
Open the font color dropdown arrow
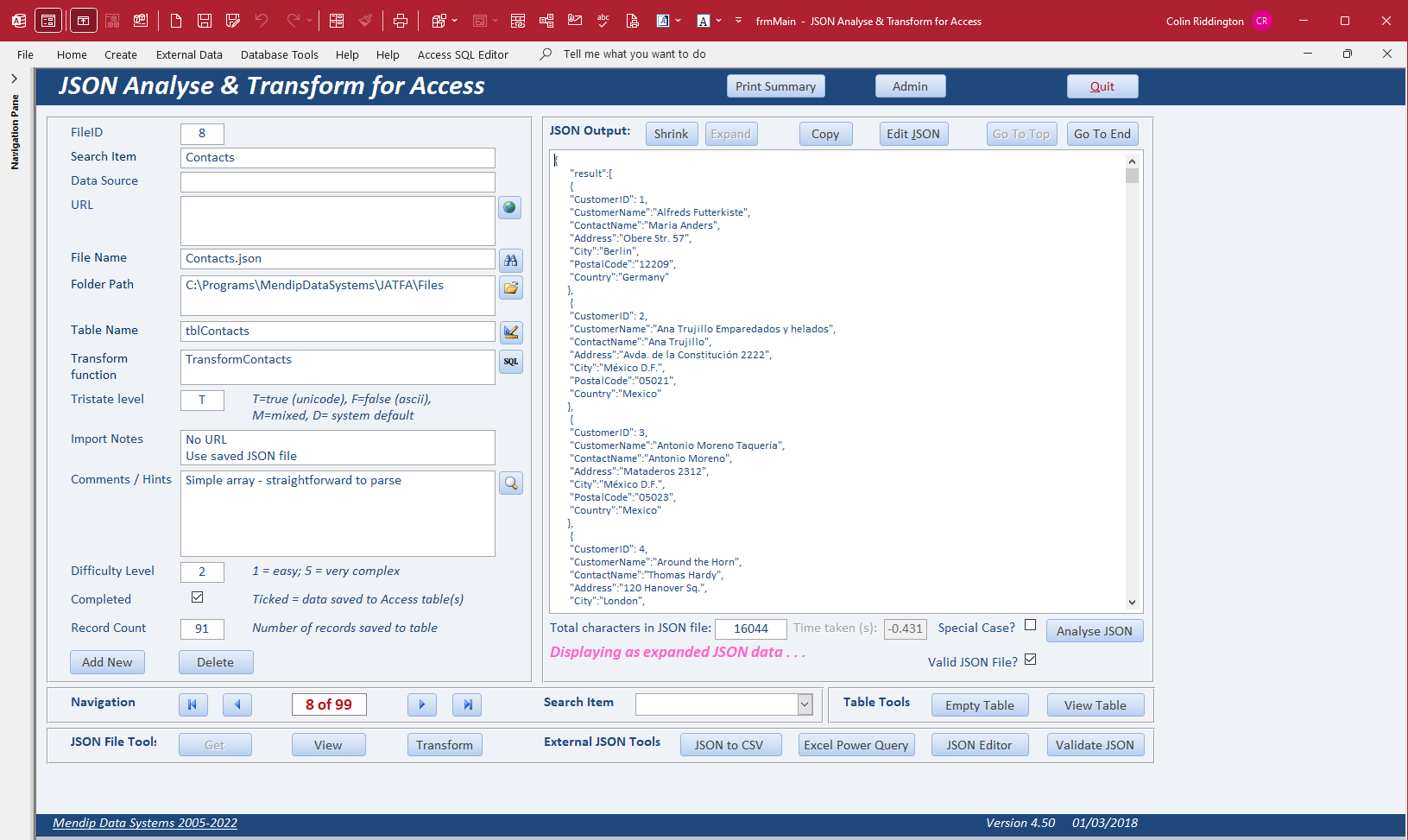point(718,21)
